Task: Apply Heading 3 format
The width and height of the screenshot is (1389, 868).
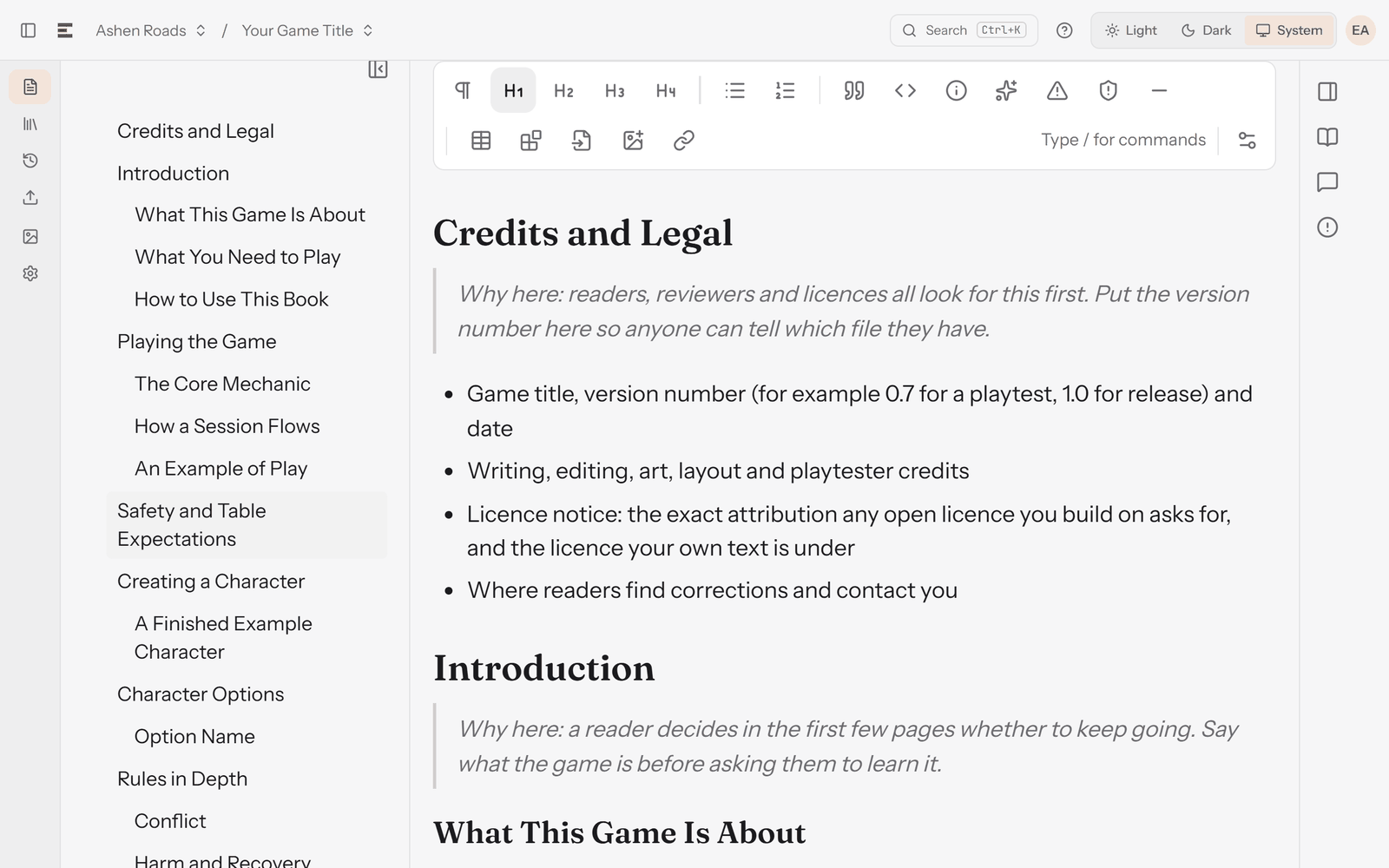Action: [x=615, y=90]
